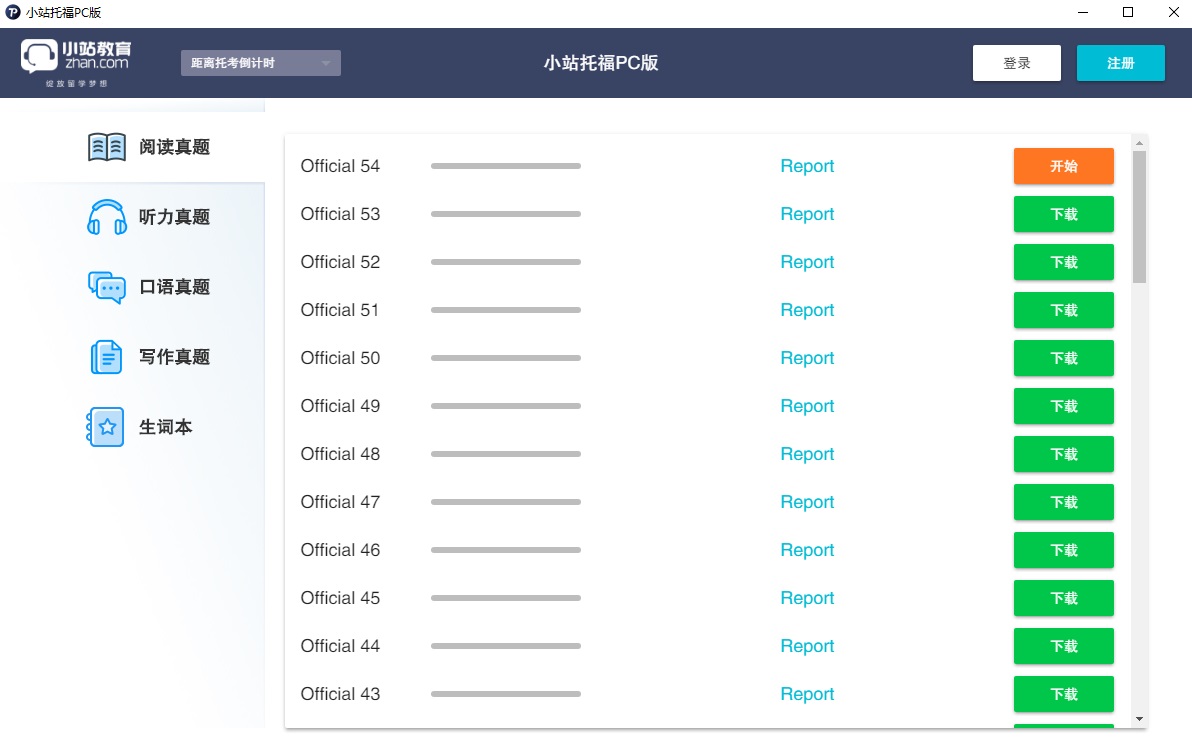
Task: Click the speech bubbles speaking icon
Action: pos(107,287)
